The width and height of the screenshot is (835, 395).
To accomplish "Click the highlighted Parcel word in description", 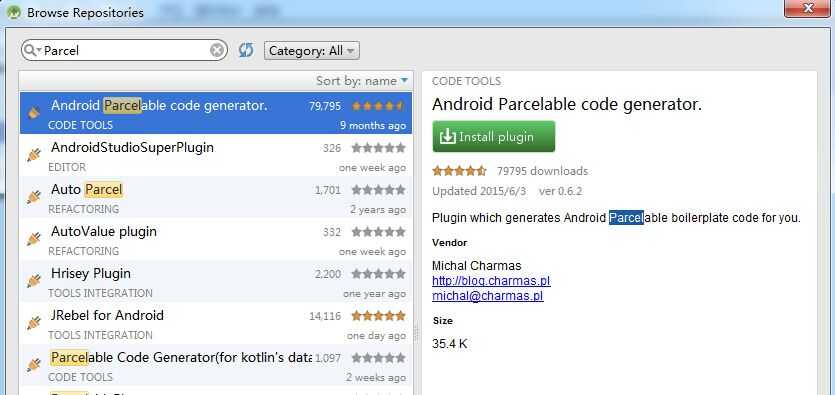I will [x=626, y=218].
